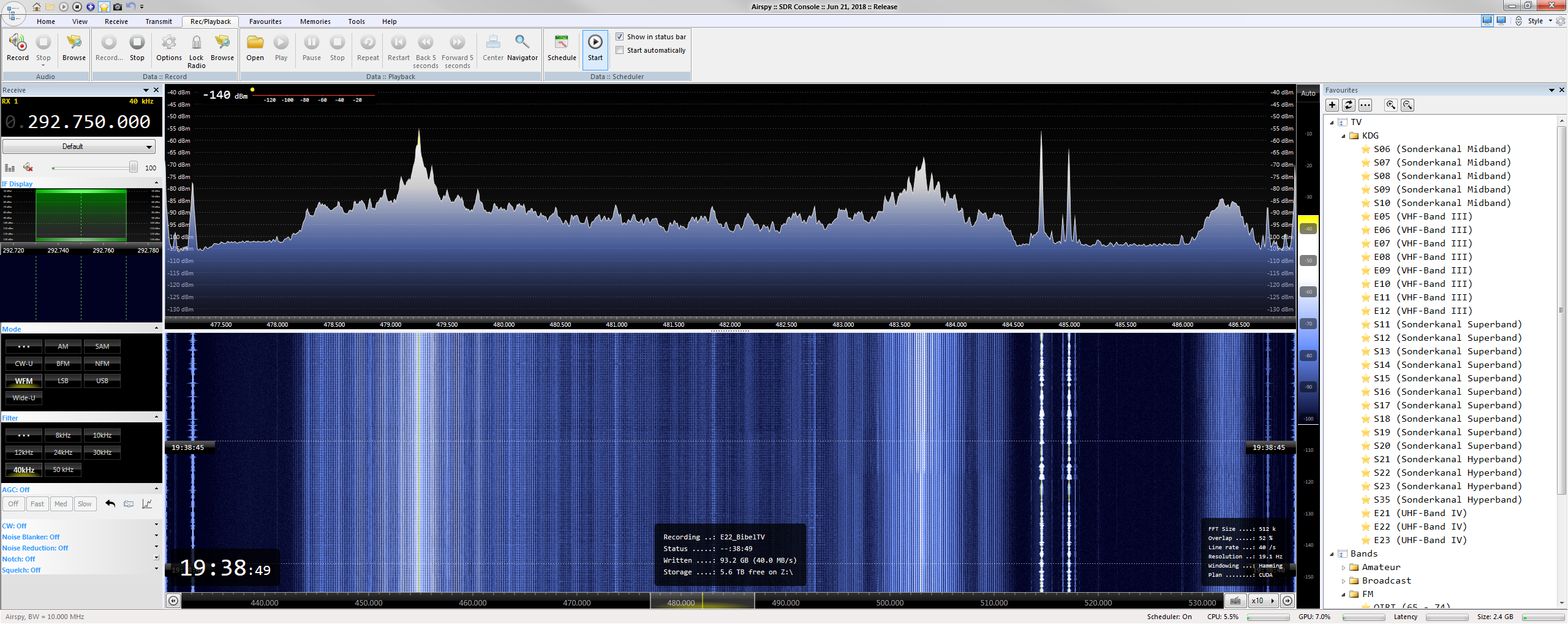Set AGC to Fast
The image size is (1568, 624).
point(37,504)
